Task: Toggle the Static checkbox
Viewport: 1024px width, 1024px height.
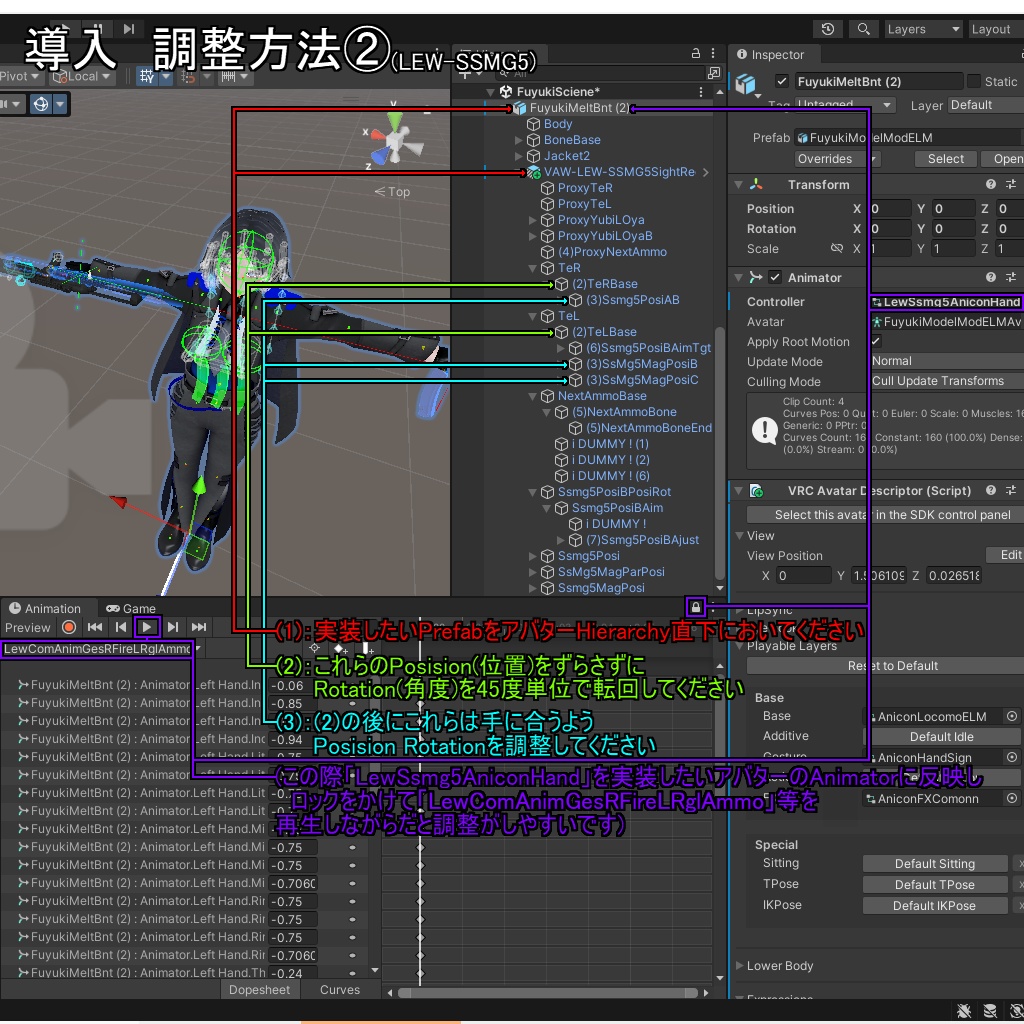Action: click(974, 81)
